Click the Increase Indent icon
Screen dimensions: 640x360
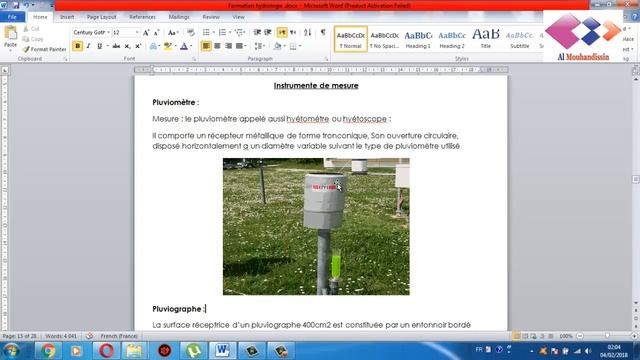pyautogui.click(x=268, y=32)
